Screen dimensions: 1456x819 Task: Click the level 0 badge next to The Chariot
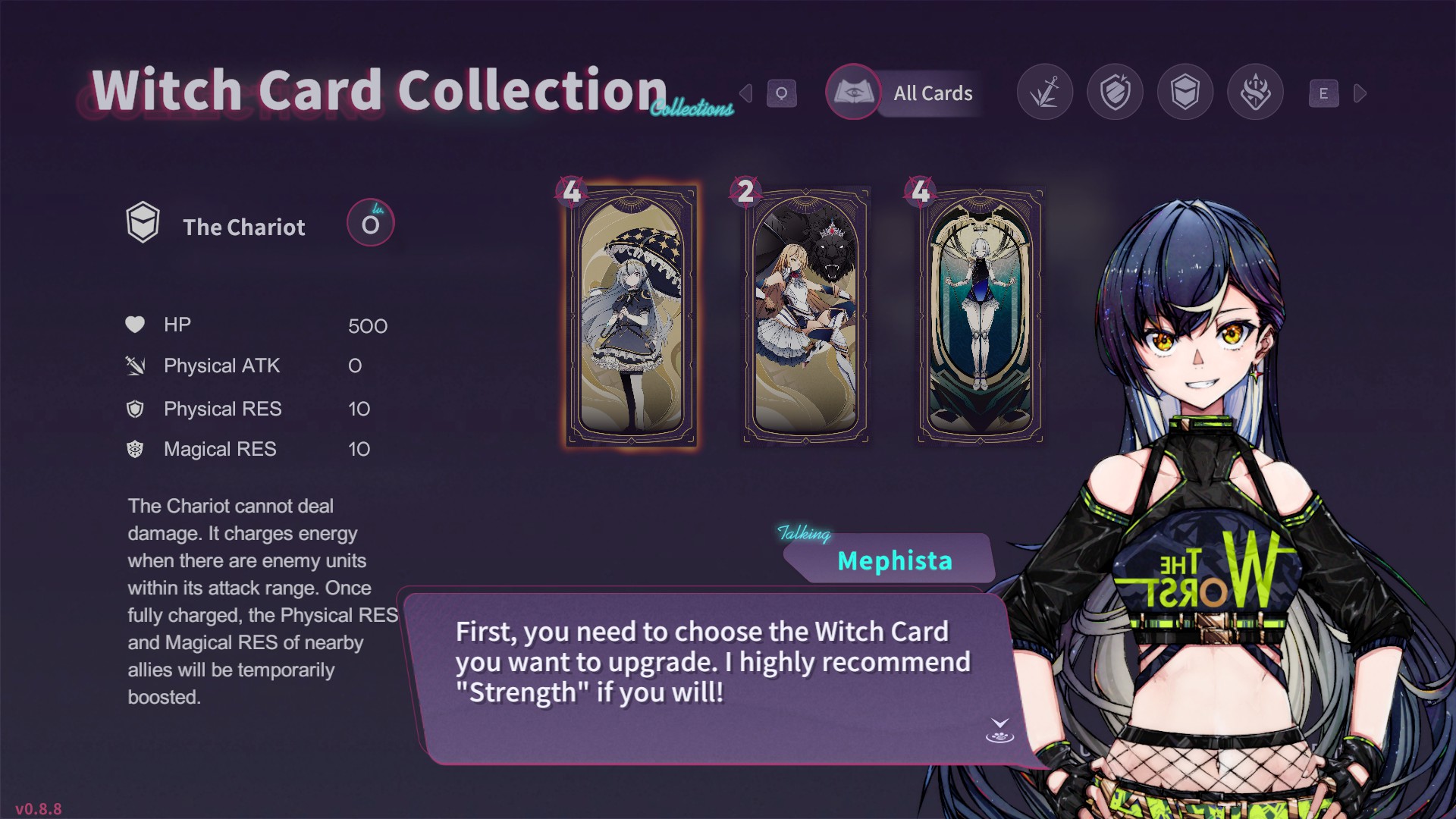click(x=370, y=223)
